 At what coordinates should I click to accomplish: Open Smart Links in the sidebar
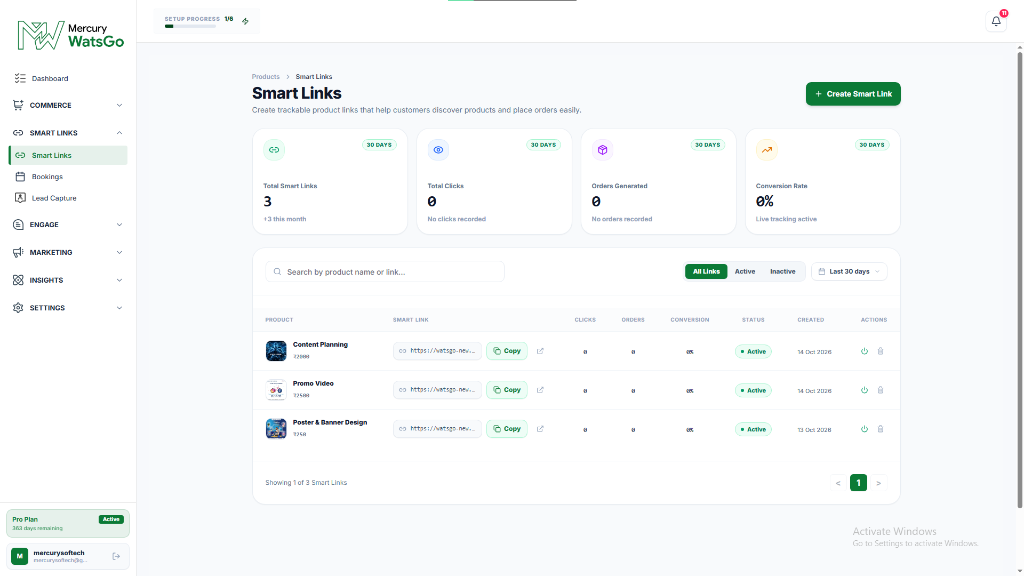coord(68,155)
